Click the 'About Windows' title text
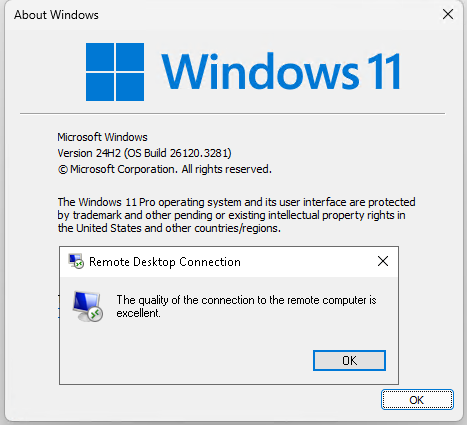The height and width of the screenshot is (425, 467). (x=56, y=15)
